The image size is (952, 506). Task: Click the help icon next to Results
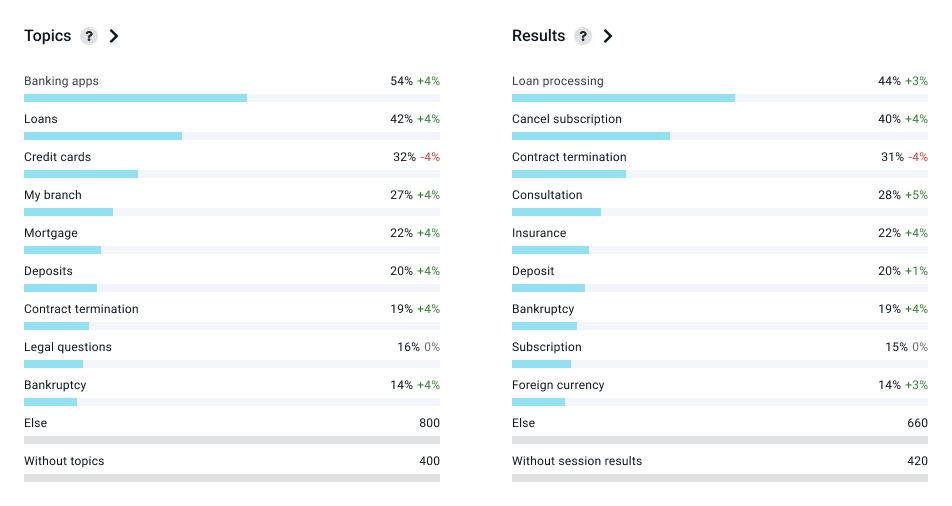pos(582,36)
